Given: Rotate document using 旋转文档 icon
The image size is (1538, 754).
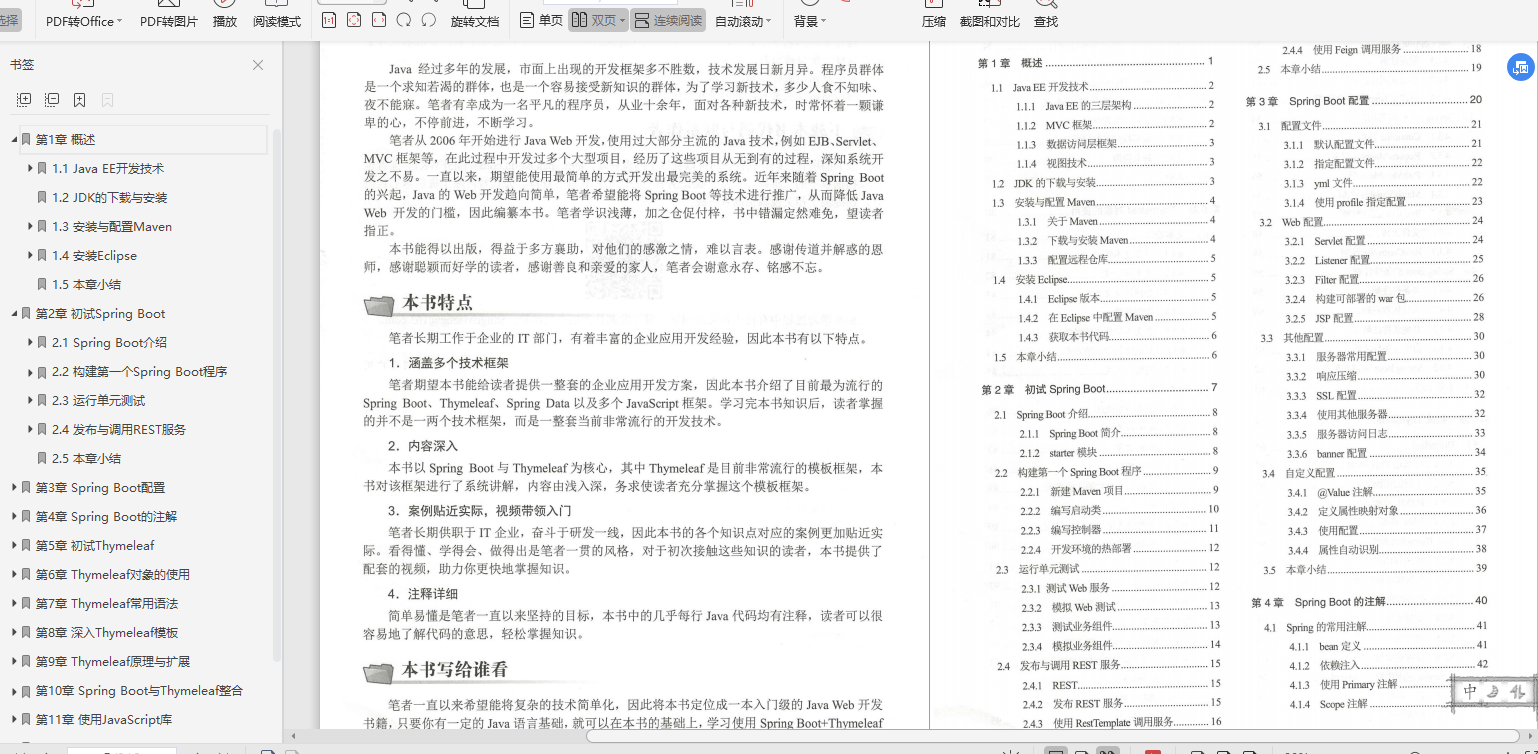Looking at the screenshot, I should click(x=476, y=20).
